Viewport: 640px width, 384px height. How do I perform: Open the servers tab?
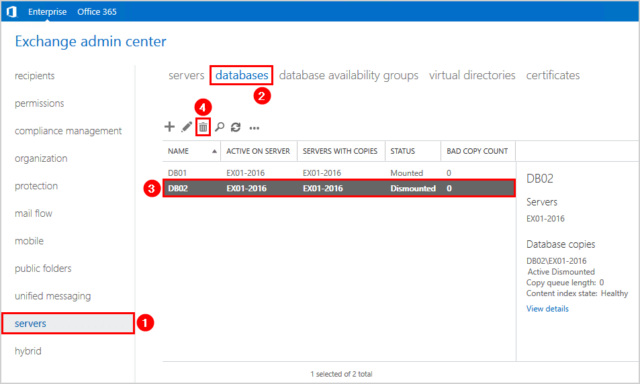(x=186, y=75)
